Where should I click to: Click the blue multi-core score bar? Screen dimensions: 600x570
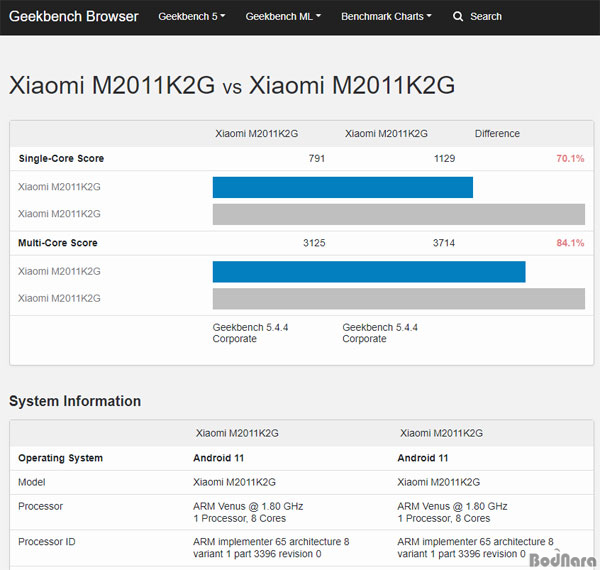(x=369, y=272)
